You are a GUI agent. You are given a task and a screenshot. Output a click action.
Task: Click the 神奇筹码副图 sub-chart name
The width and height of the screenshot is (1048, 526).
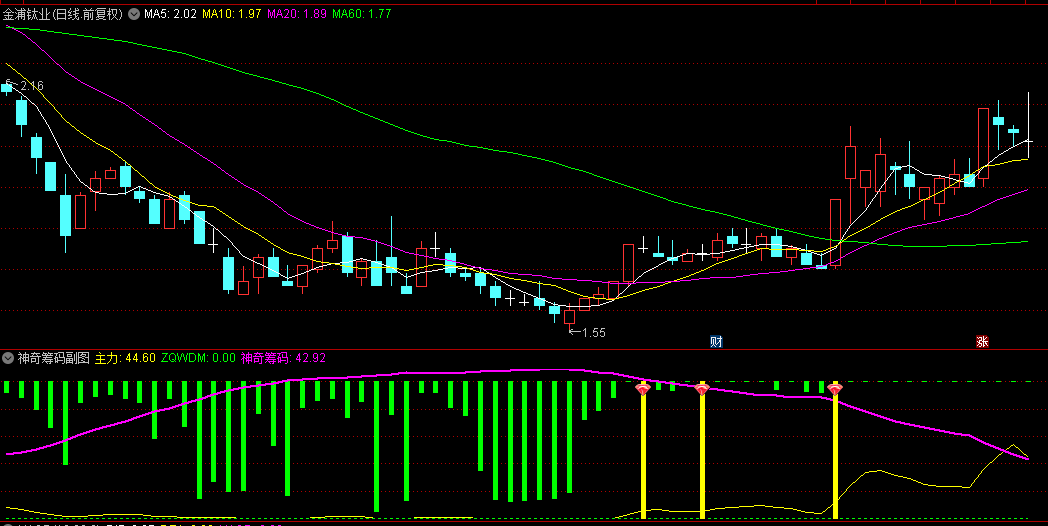[x=53, y=358]
